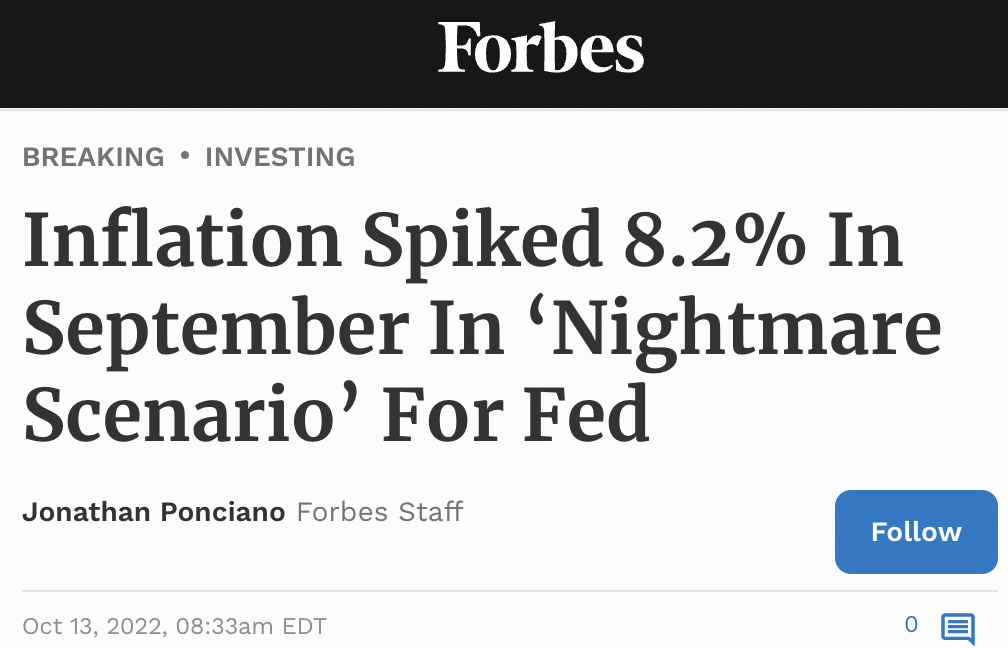
Task: Click the Forbes logo in header
Action: click(x=540, y=47)
